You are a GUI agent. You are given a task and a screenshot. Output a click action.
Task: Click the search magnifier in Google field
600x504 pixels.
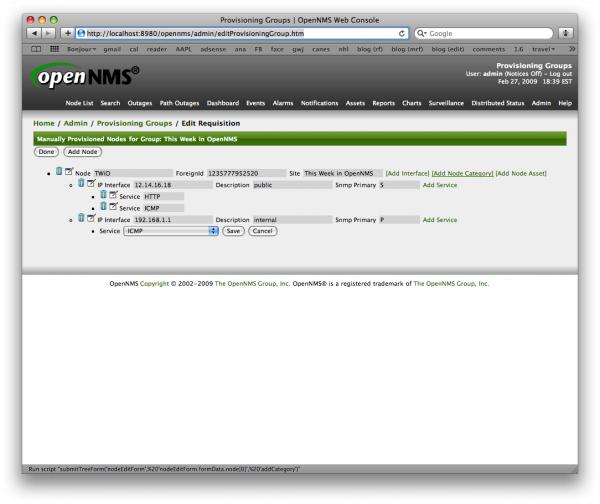pyautogui.click(x=421, y=33)
